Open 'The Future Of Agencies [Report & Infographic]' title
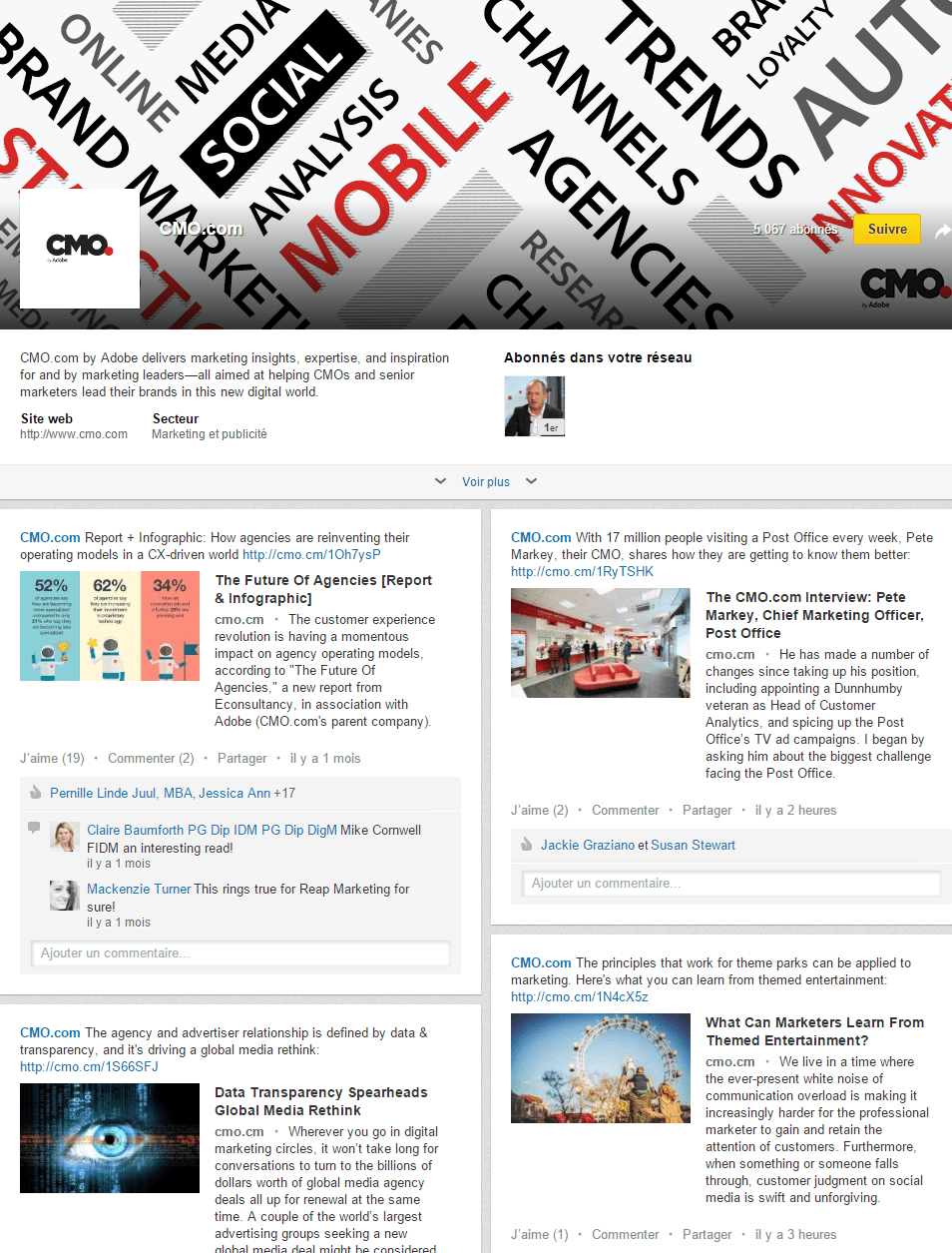This screenshot has height=1253, width=952. (323, 589)
